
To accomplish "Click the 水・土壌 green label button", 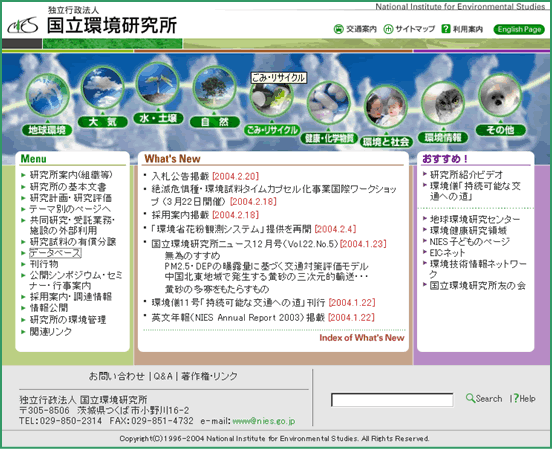I will [x=158, y=118].
